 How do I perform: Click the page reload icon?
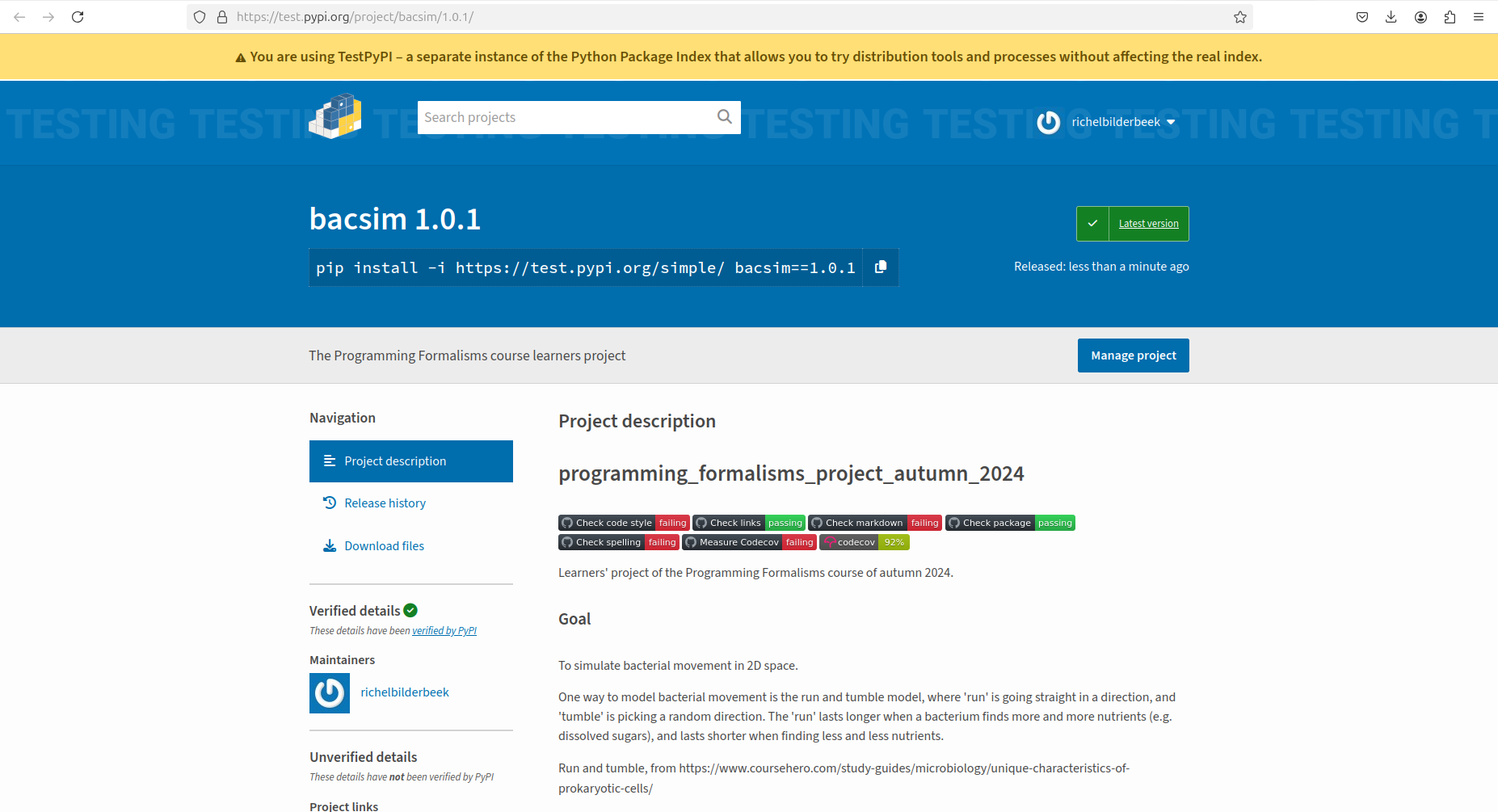coord(78,16)
